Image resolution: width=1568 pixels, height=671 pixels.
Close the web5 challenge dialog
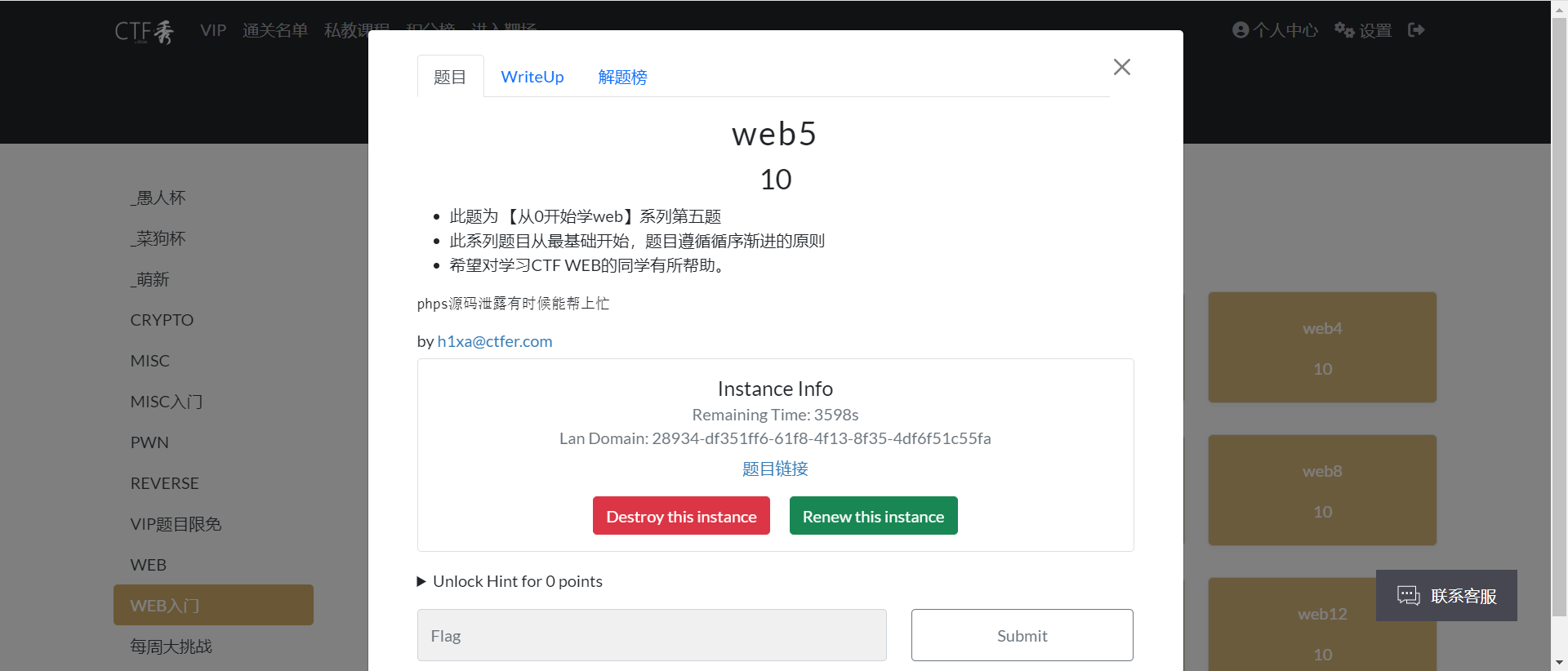coord(1121,67)
